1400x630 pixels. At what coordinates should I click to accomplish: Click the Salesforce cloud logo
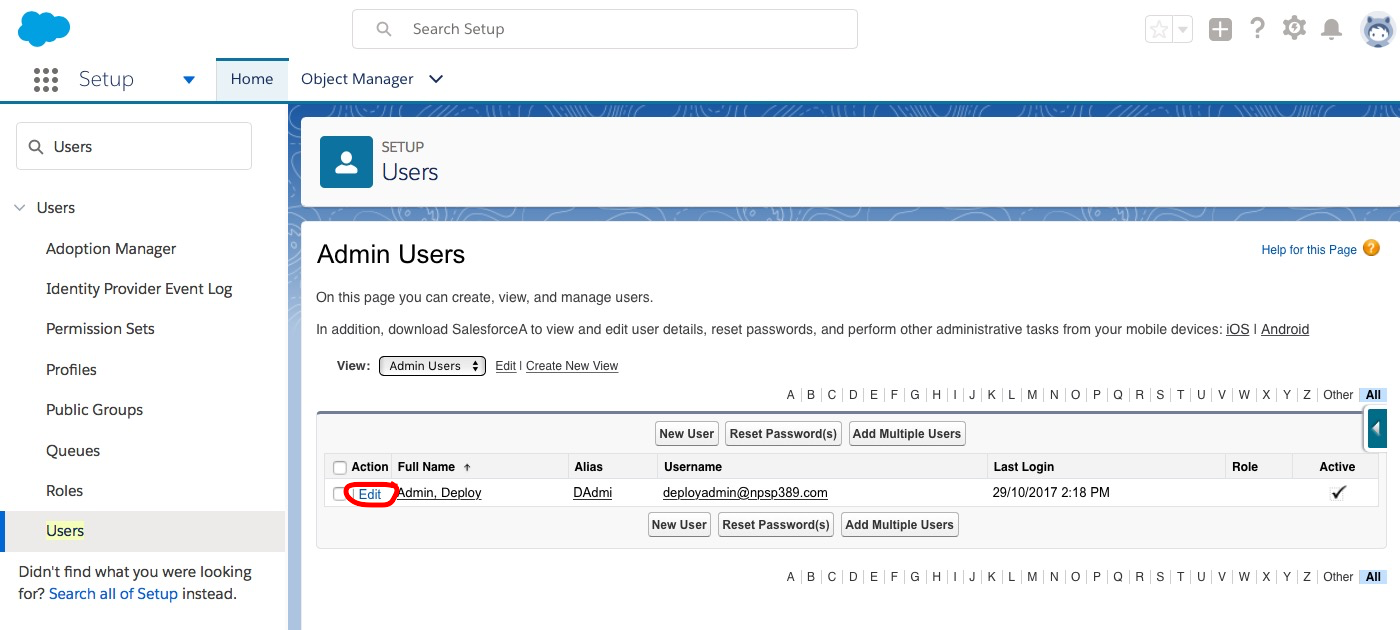[44, 29]
